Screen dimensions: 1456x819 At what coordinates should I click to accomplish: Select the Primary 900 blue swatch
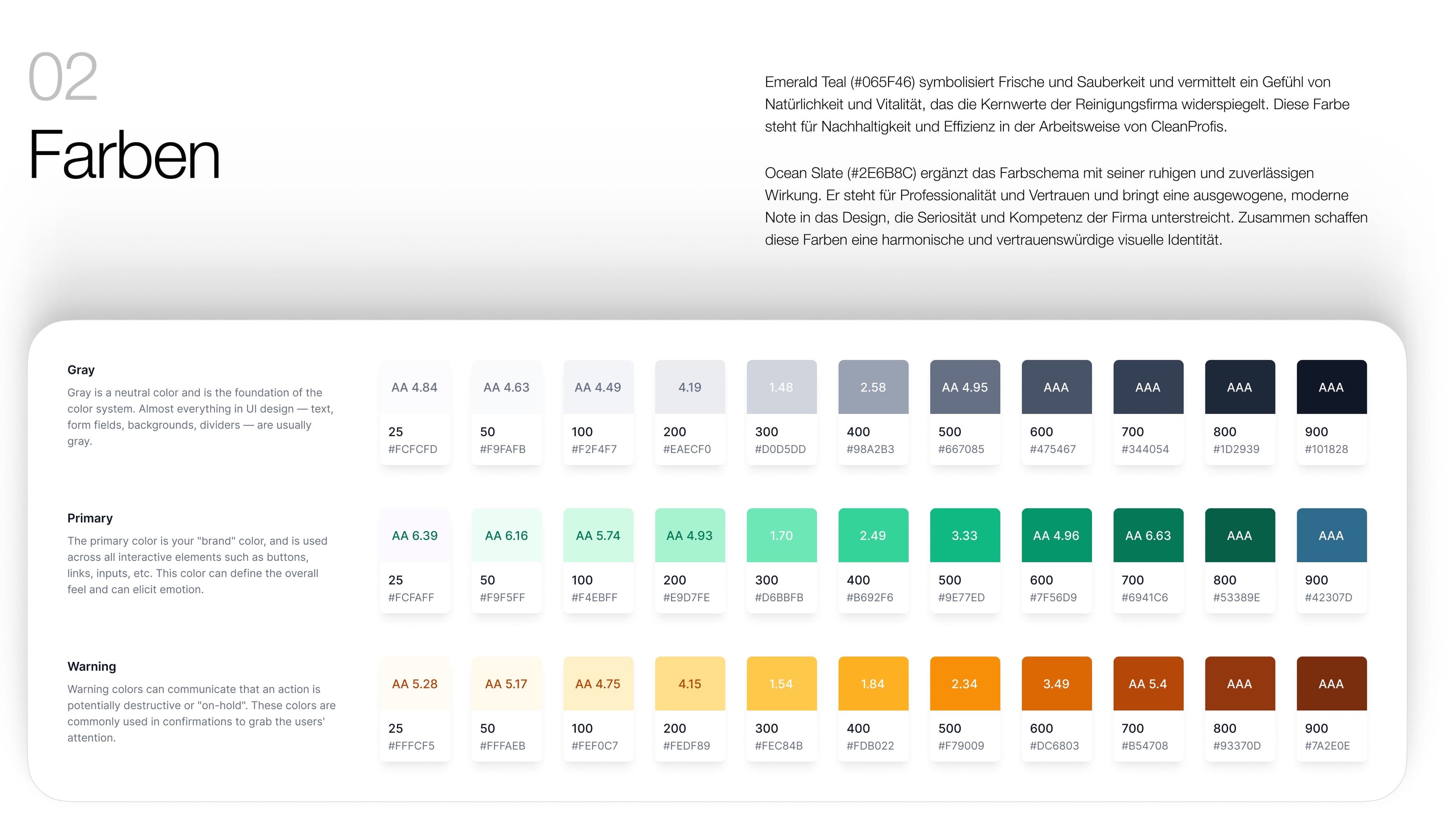(x=1331, y=535)
